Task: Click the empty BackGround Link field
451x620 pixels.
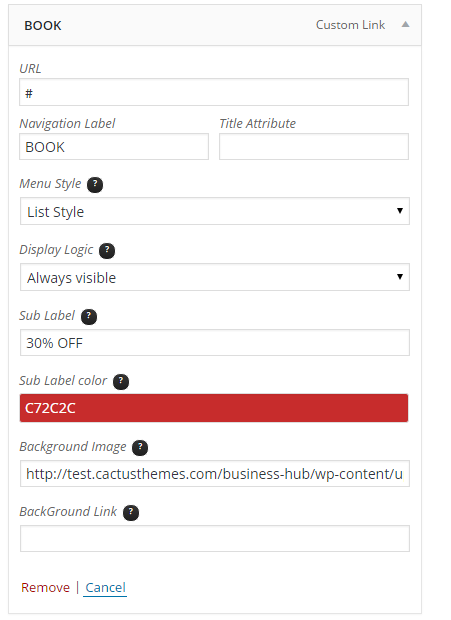Action: coord(215,539)
